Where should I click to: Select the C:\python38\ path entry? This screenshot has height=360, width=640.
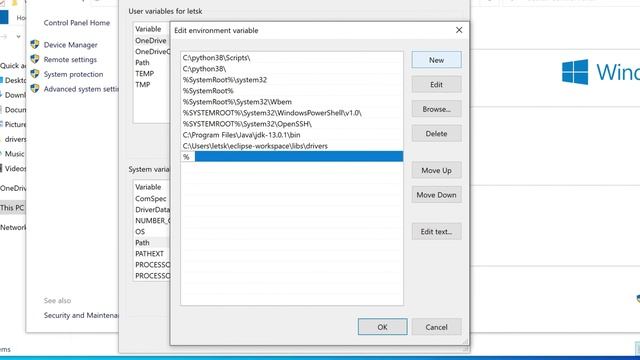pos(291,69)
